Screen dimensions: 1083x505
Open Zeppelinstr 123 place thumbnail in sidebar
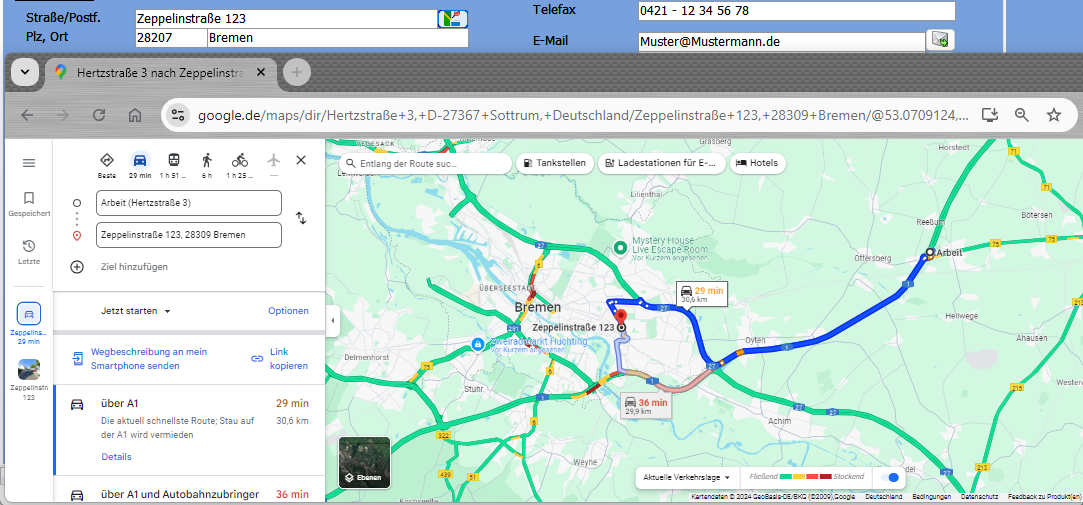pos(29,380)
